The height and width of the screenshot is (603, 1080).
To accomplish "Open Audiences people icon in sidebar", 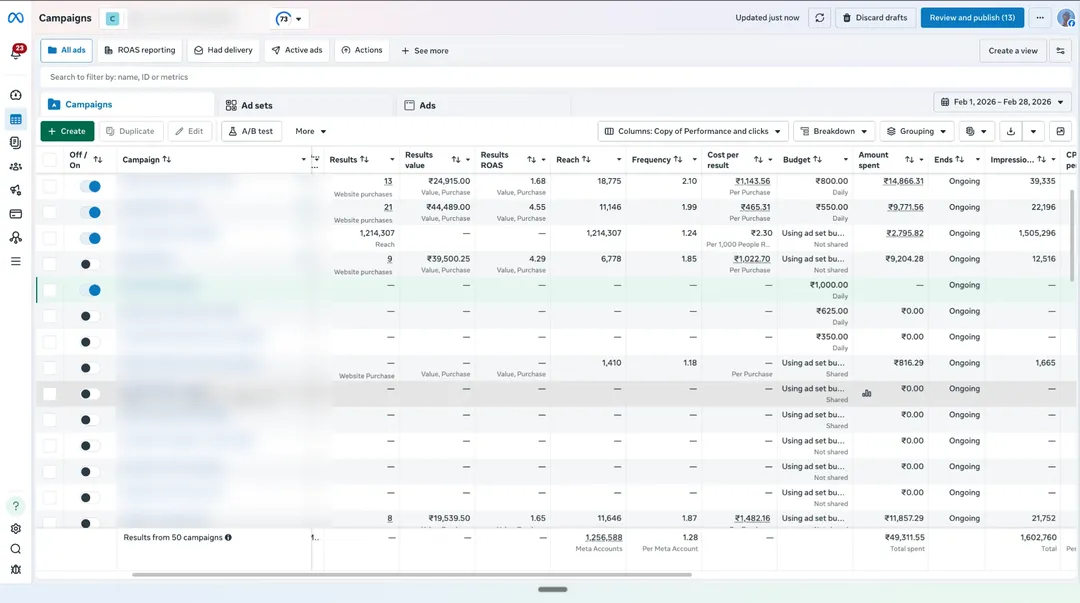I will (16, 167).
